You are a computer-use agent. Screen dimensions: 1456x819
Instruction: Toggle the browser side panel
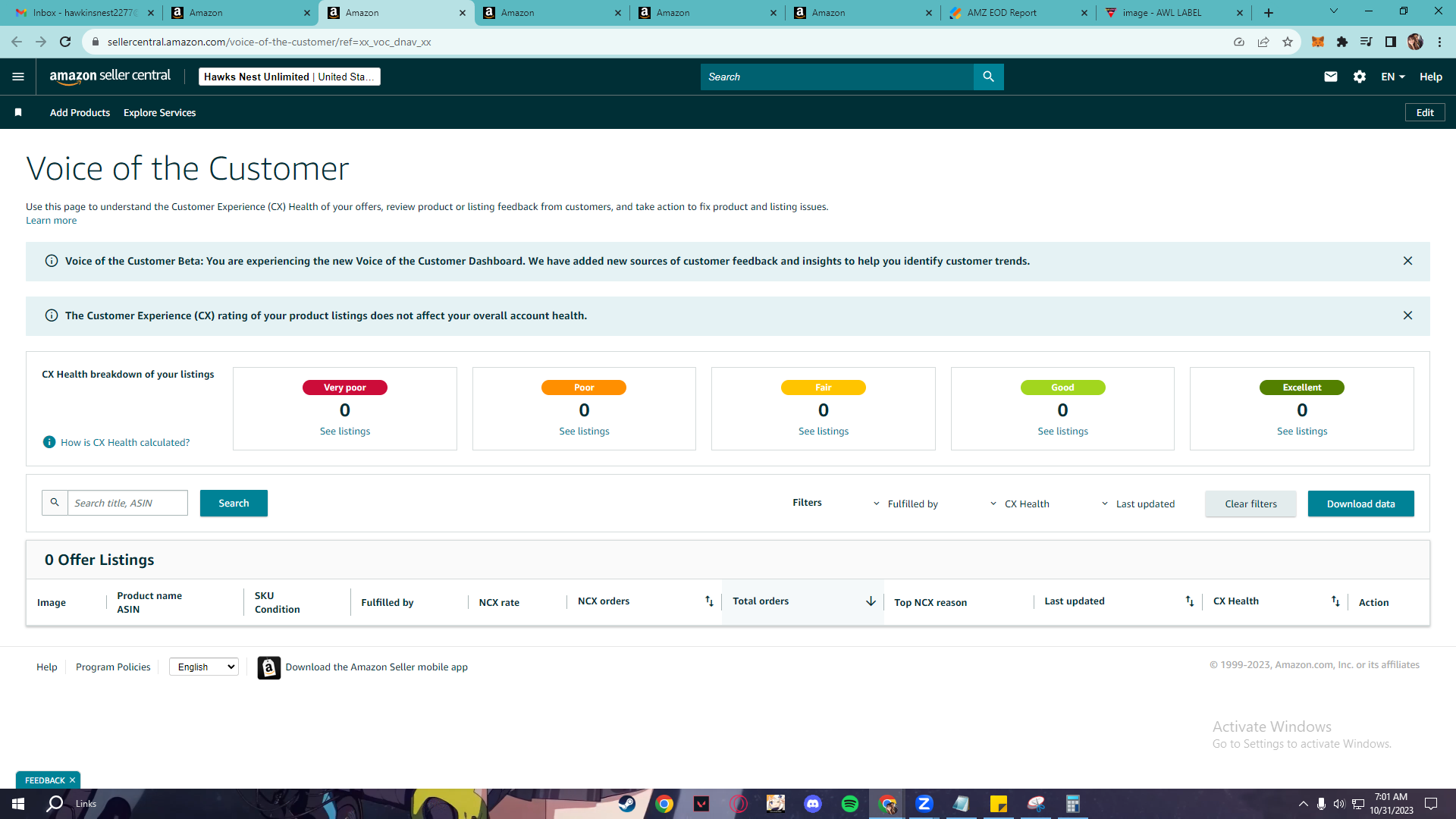1391,42
